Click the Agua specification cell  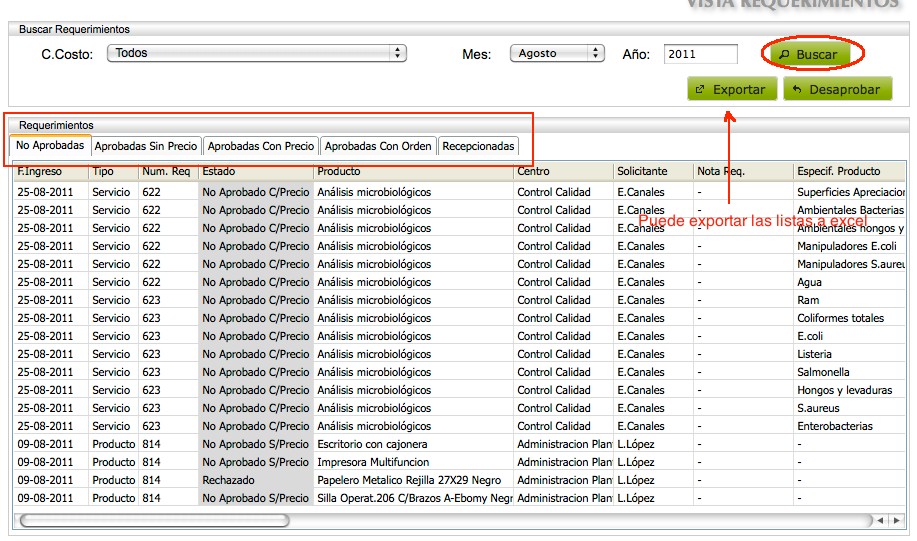(849, 282)
